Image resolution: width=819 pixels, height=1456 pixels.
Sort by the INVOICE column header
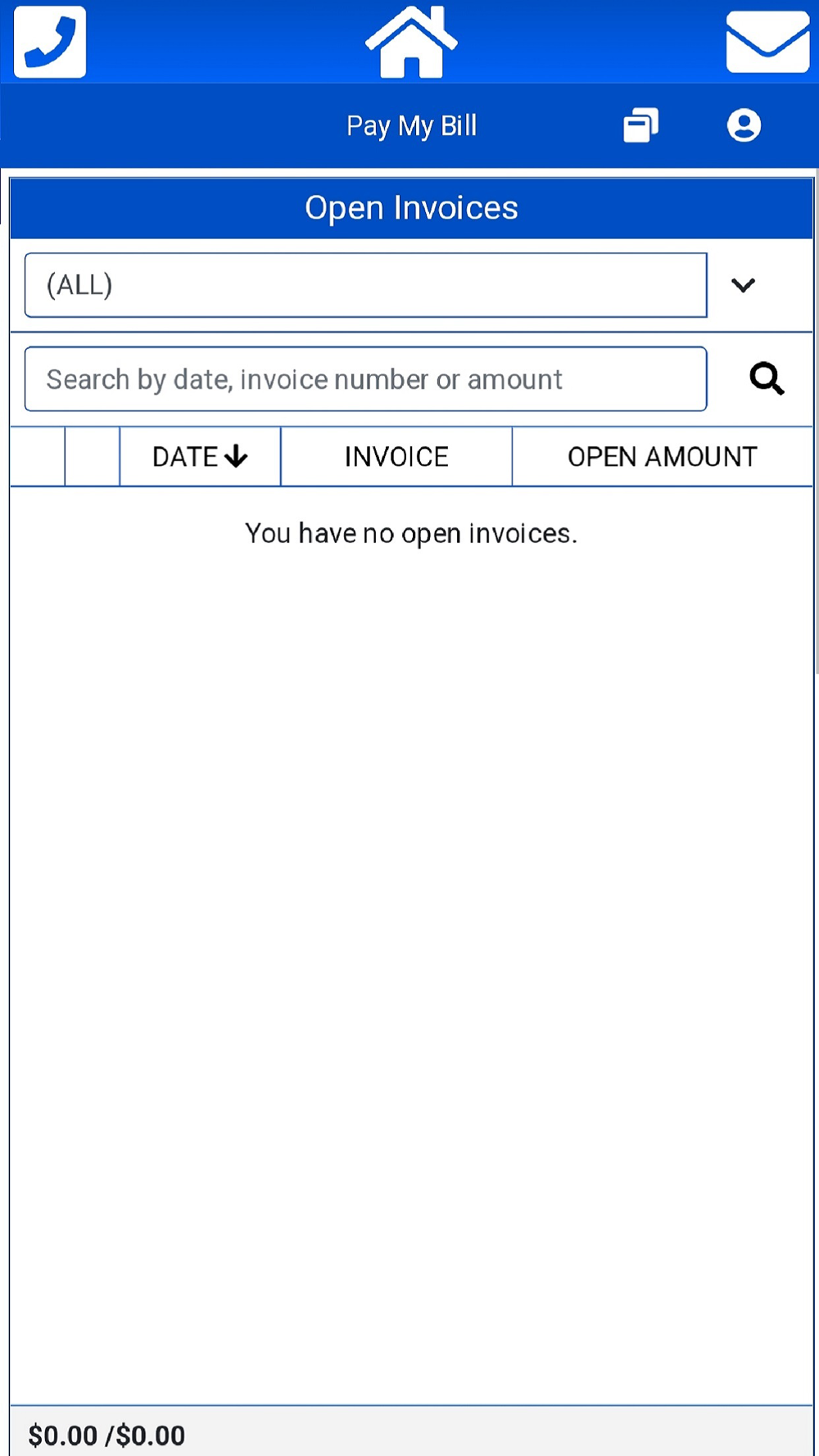(396, 456)
